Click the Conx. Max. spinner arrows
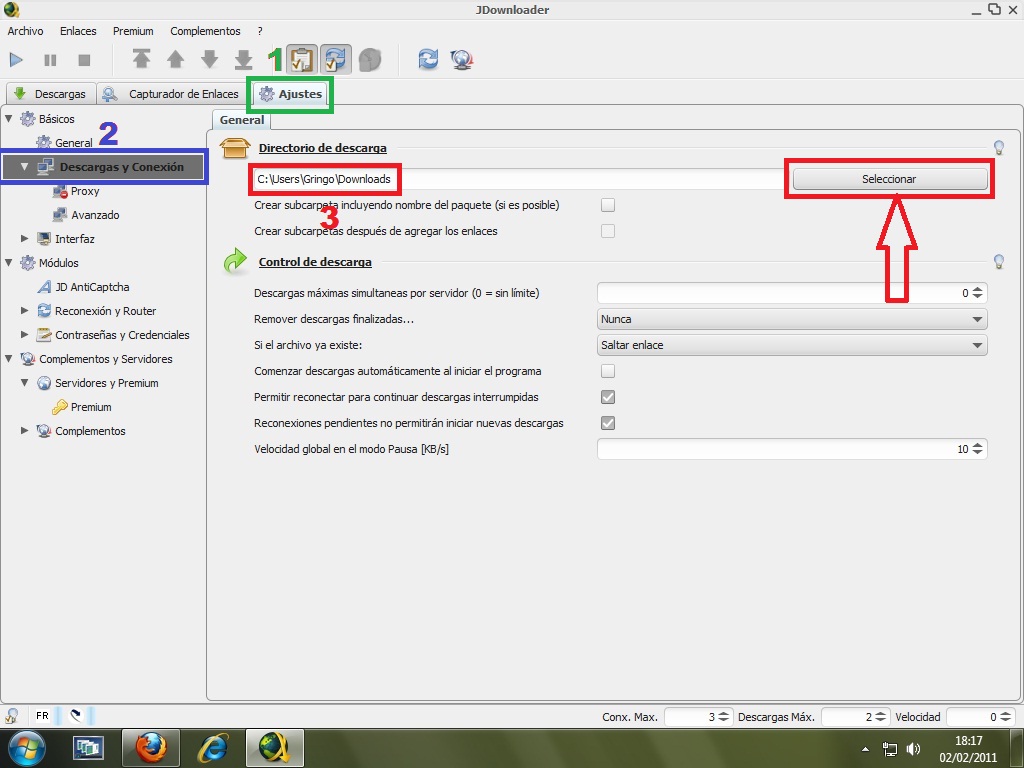The width and height of the screenshot is (1024, 768). [x=724, y=717]
